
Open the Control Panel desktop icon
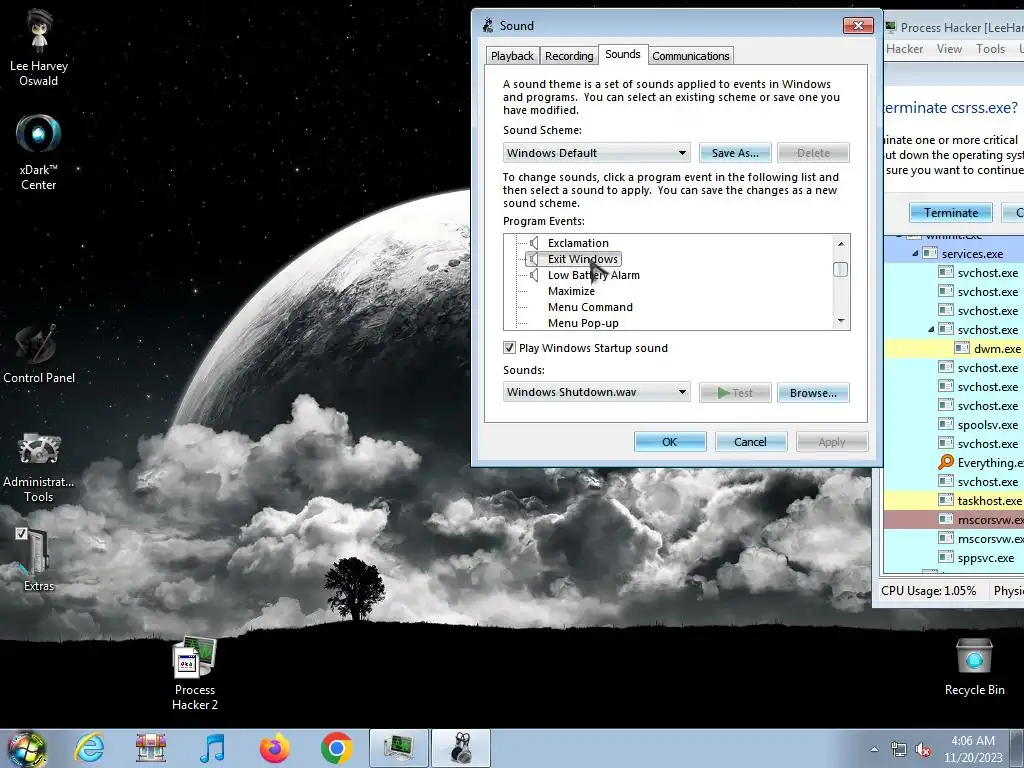(39, 354)
